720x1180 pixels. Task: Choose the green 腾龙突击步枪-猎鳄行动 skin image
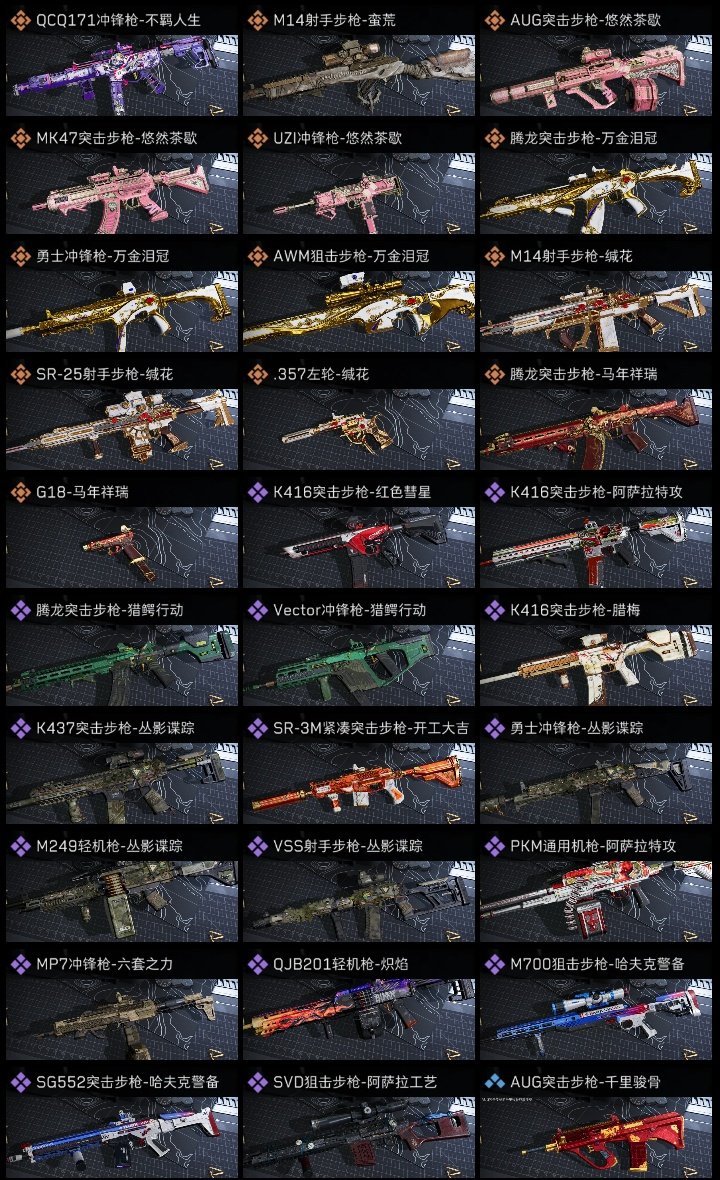(x=122, y=665)
